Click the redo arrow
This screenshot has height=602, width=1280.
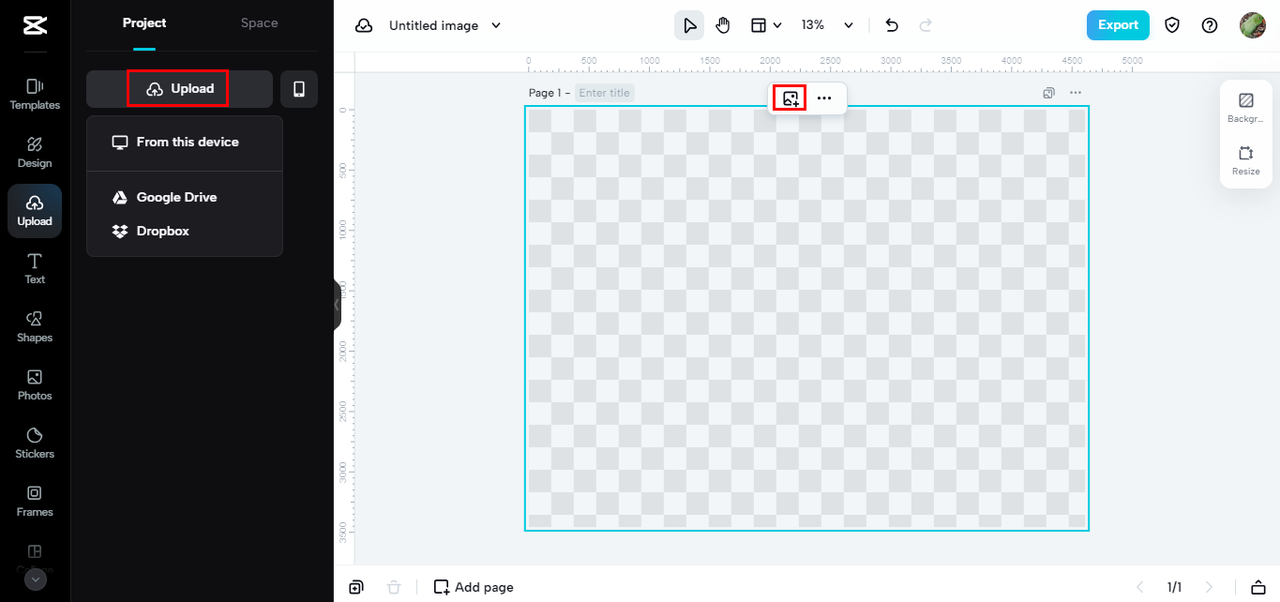(926, 25)
